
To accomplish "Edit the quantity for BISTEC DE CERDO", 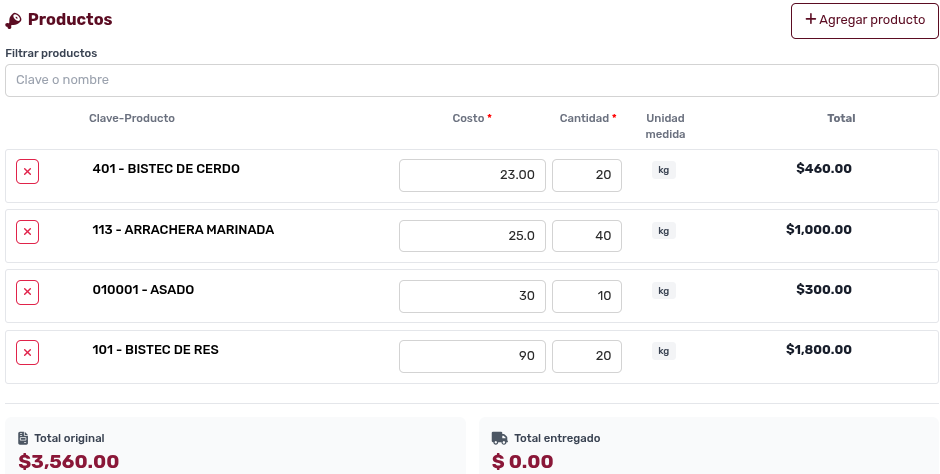I will (x=587, y=175).
